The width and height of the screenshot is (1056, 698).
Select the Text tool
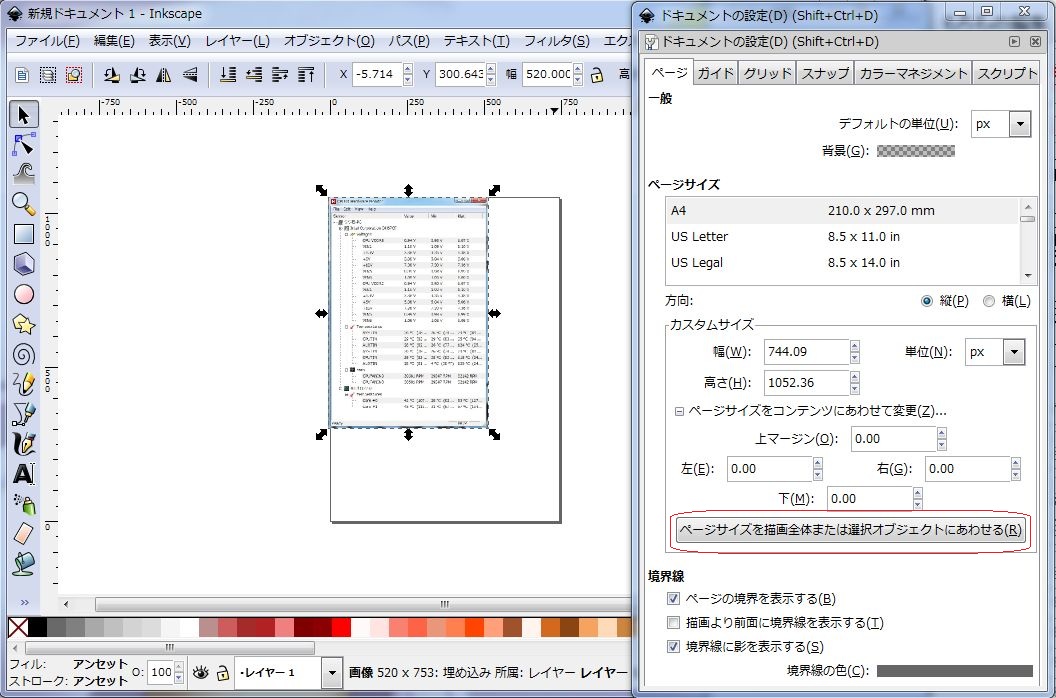(24, 474)
